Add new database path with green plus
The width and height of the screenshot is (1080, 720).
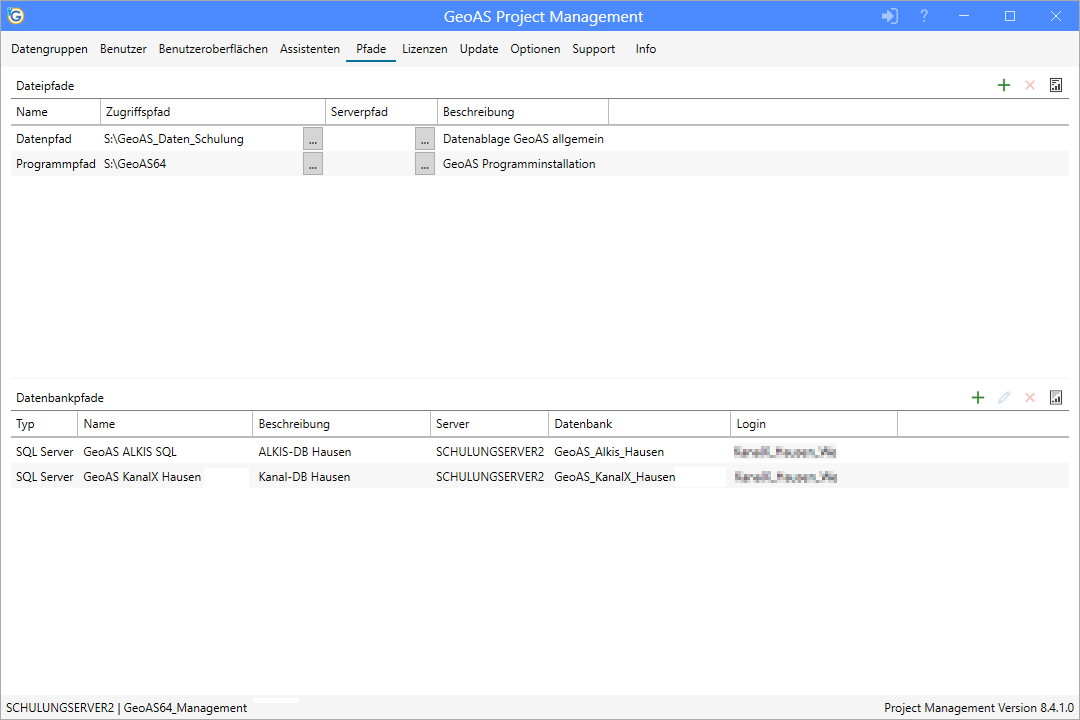coord(978,398)
